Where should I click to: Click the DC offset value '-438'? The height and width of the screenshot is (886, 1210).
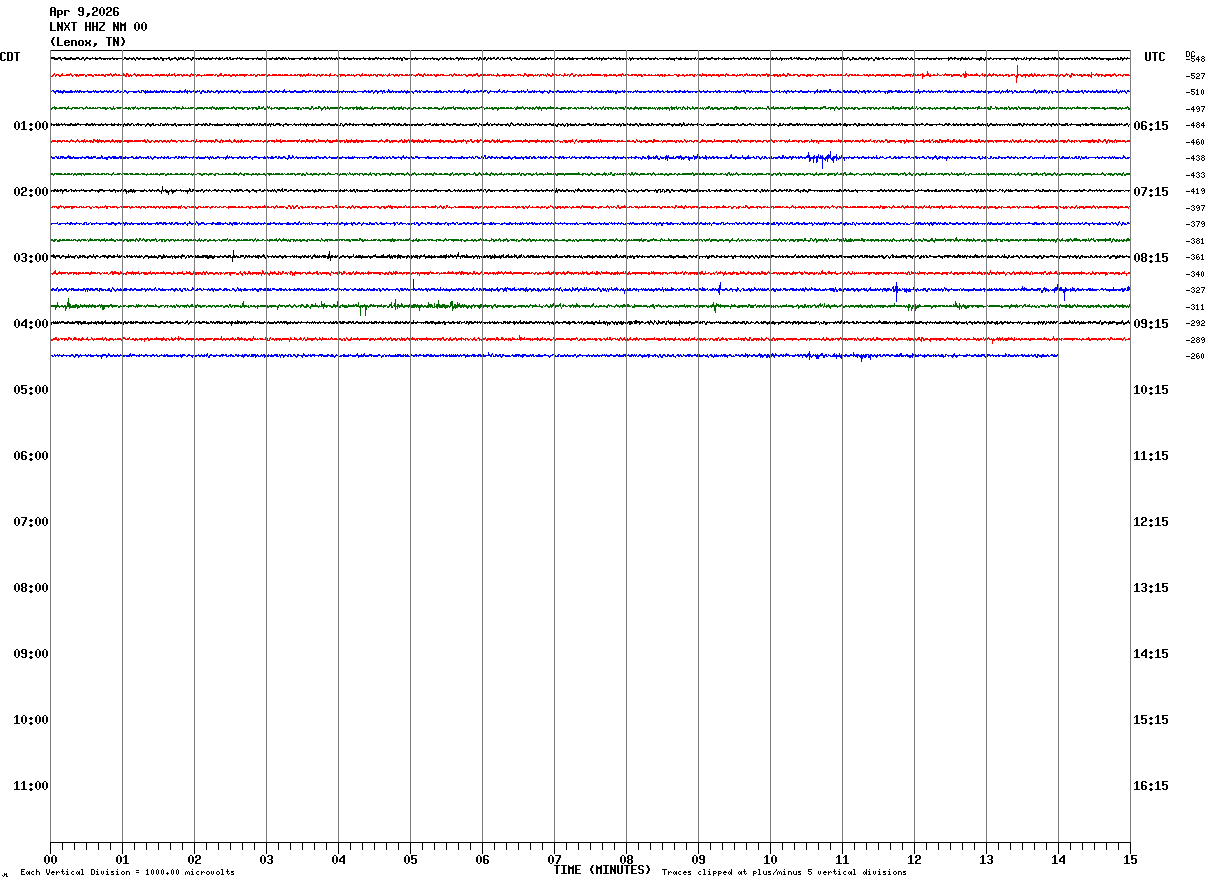1195,158
